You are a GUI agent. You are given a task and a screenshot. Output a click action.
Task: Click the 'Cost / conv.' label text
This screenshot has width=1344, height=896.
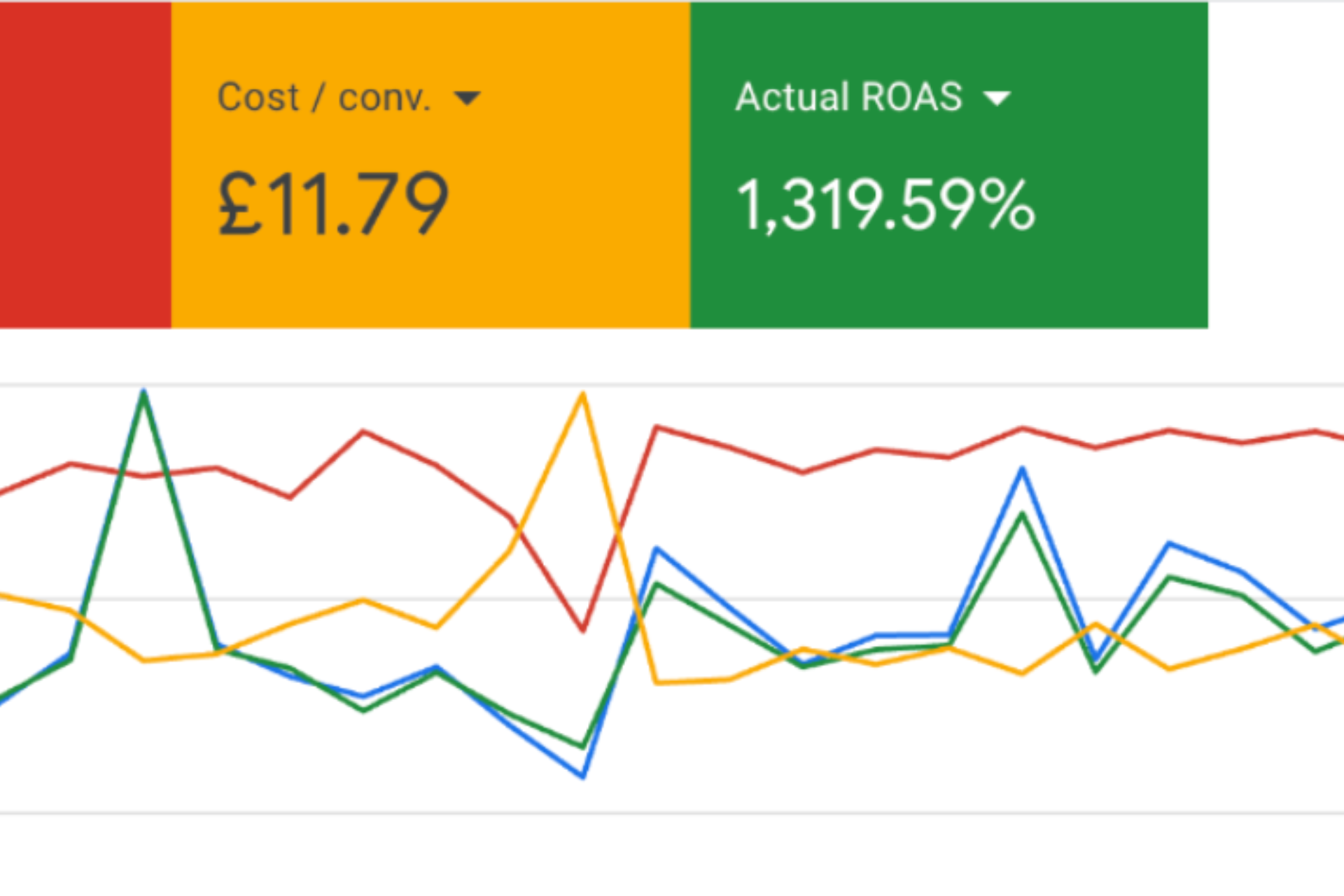coord(323,97)
